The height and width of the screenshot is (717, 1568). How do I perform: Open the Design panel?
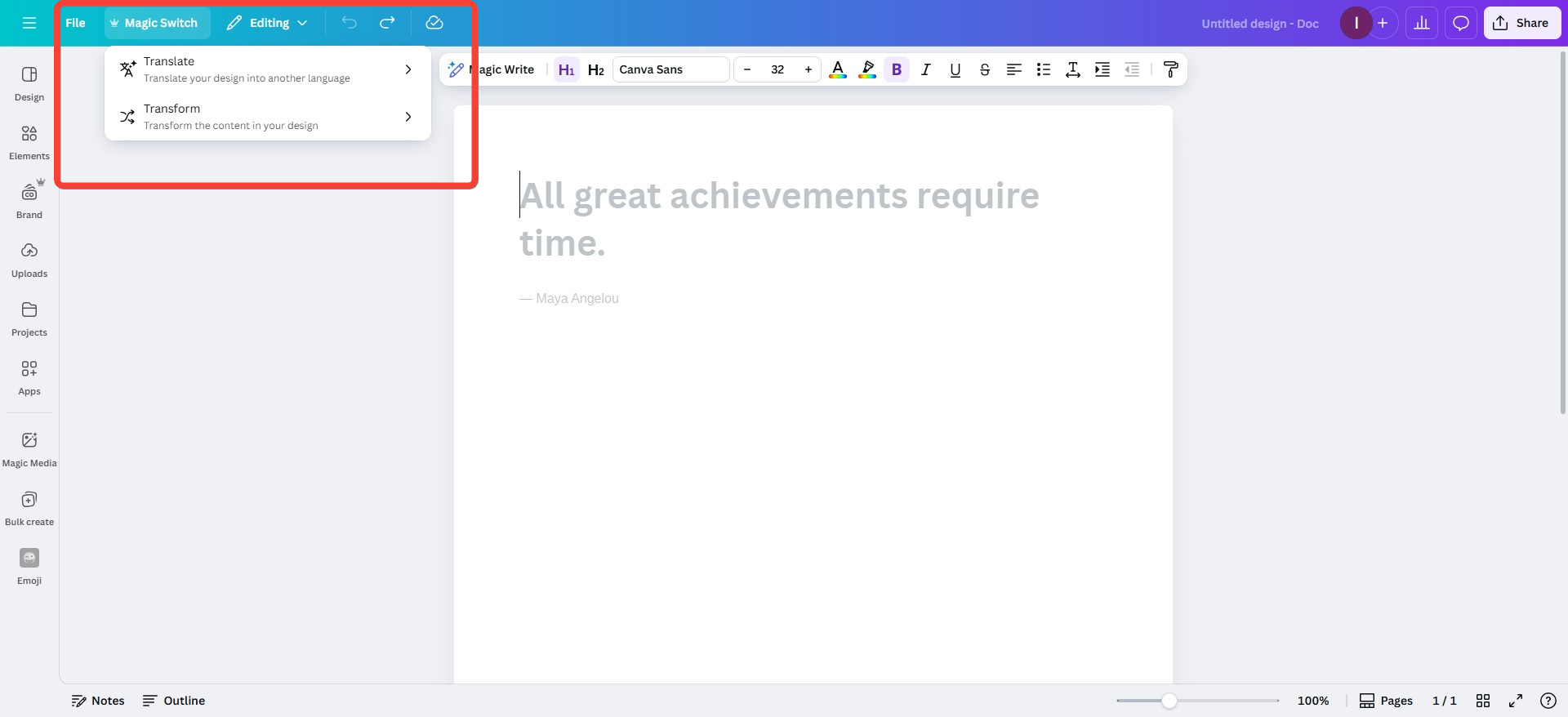29,83
